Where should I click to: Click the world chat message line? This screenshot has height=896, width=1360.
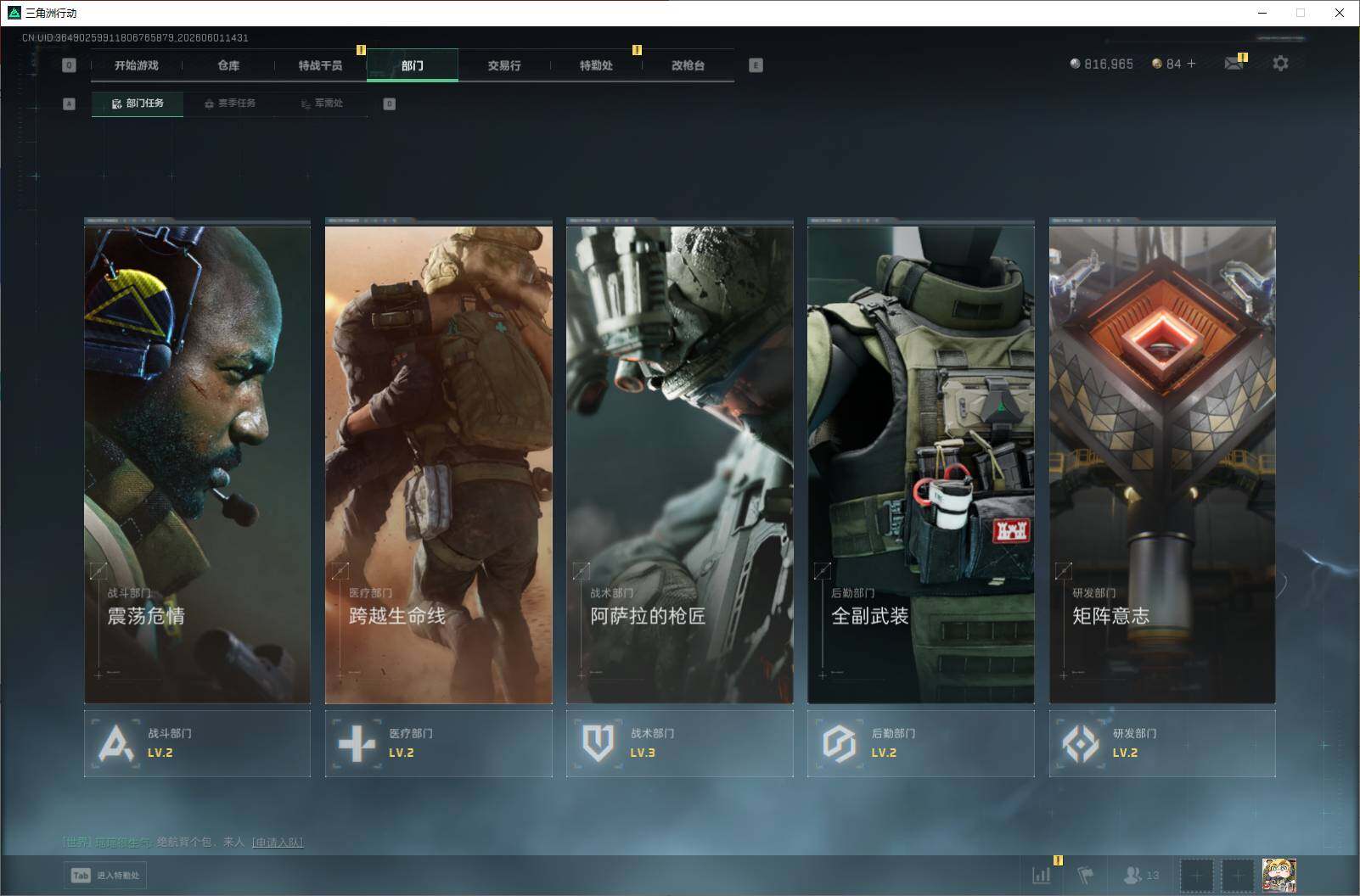tap(183, 842)
